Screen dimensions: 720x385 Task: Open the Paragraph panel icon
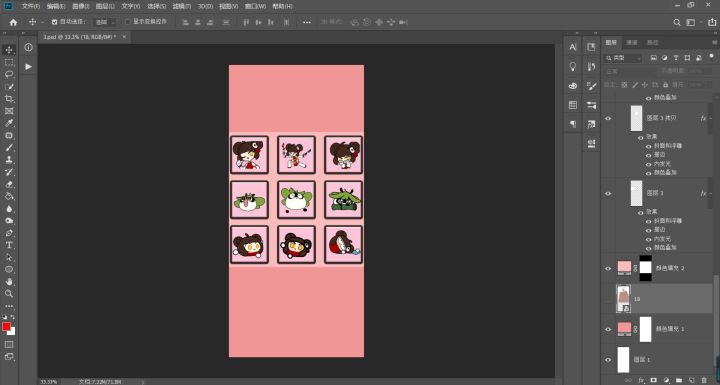coord(573,124)
